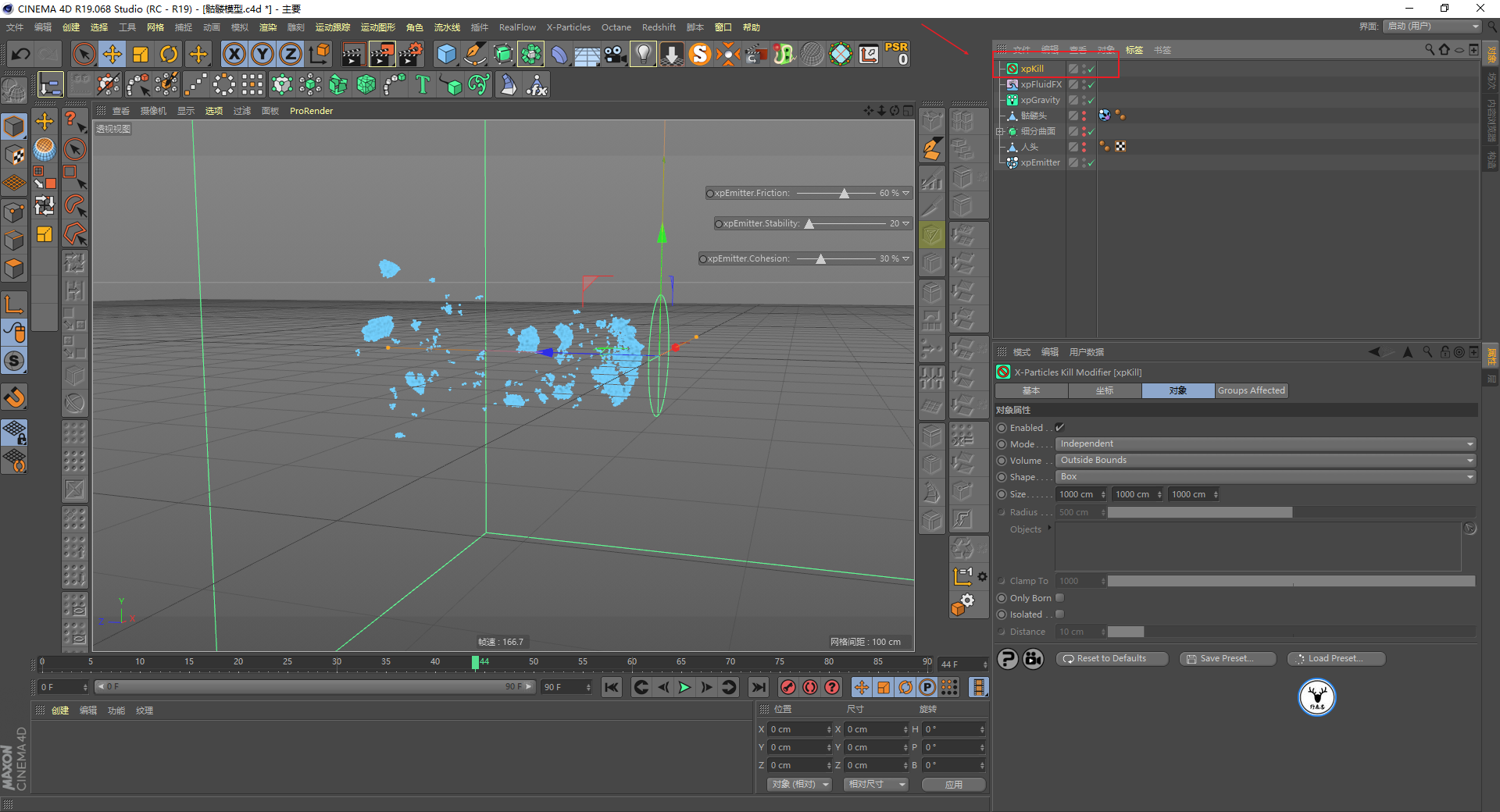Select the spline Pen tool

[474, 54]
